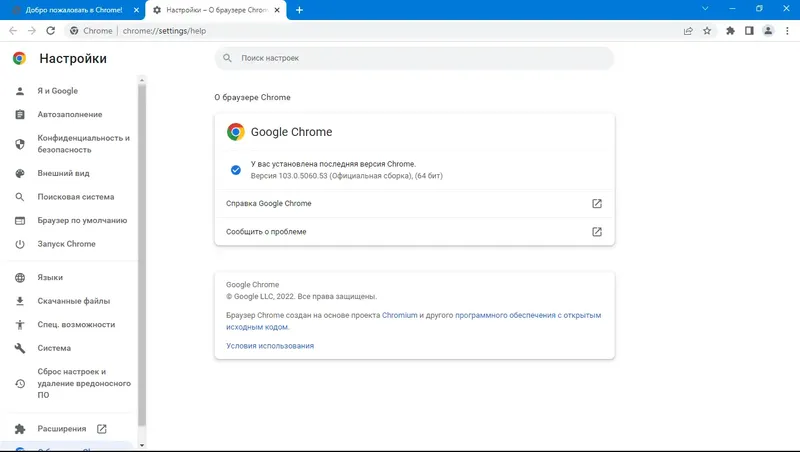800x452 pixels.
Task: Bookmark this page with the star icon
Action: (x=707, y=31)
